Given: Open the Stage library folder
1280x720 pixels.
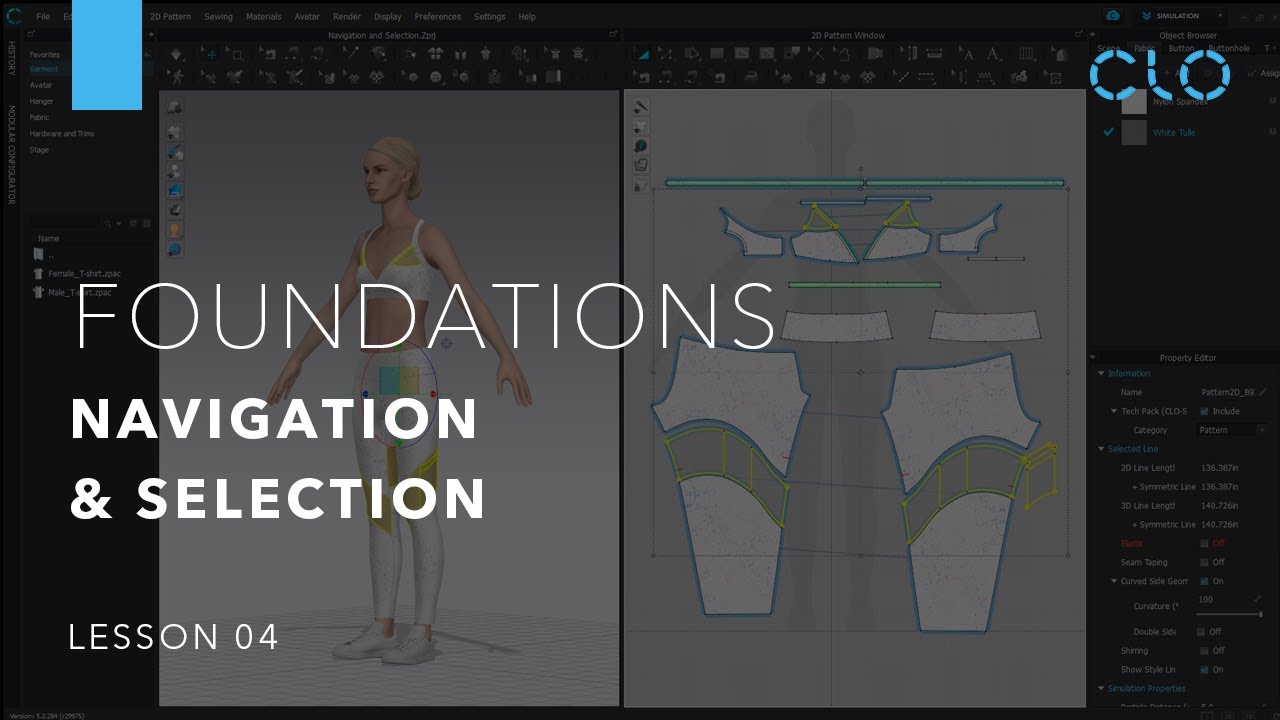Looking at the screenshot, I should point(39,149).
